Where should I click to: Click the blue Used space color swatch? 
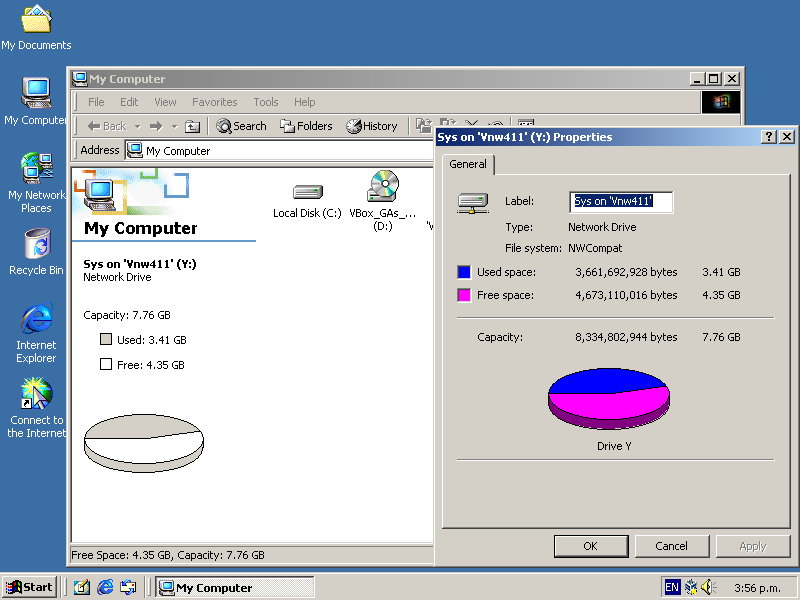[x=464, y=272]
